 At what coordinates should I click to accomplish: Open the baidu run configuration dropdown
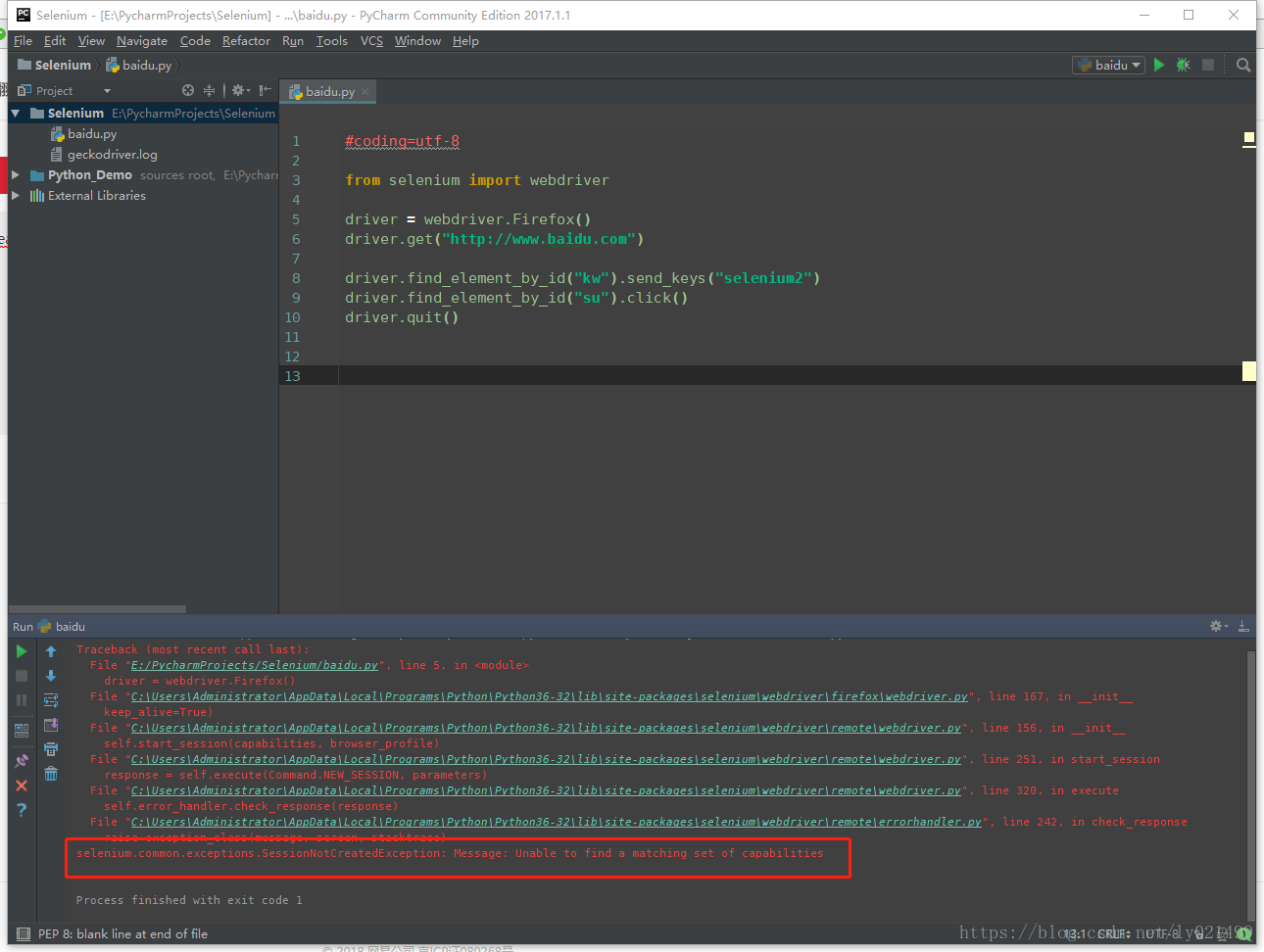(x=1108, y=65)
